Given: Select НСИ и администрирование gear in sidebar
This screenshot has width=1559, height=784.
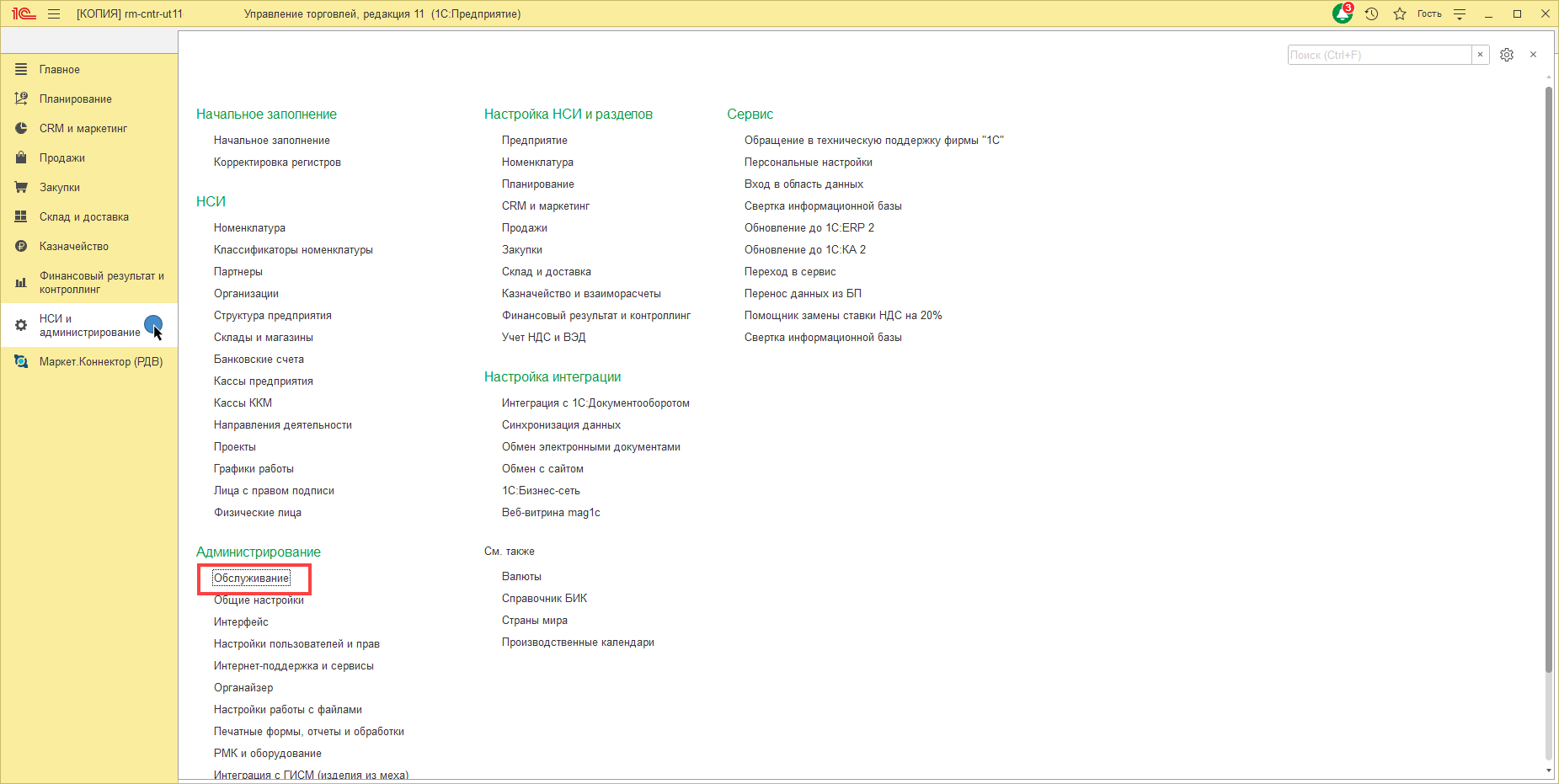Looking at the screenshot, I should tap(88, 325).
